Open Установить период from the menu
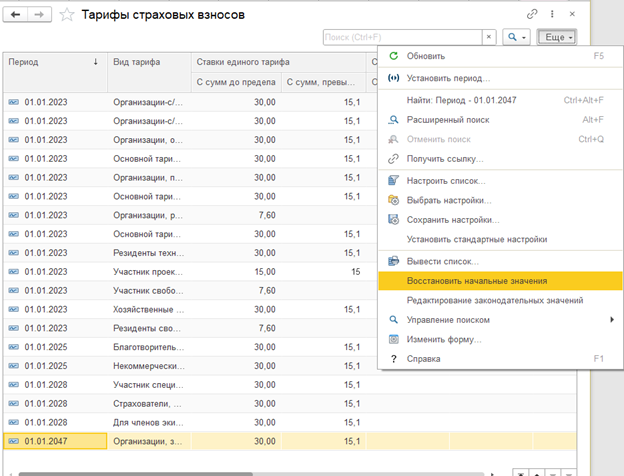 [x=448, y=78]
